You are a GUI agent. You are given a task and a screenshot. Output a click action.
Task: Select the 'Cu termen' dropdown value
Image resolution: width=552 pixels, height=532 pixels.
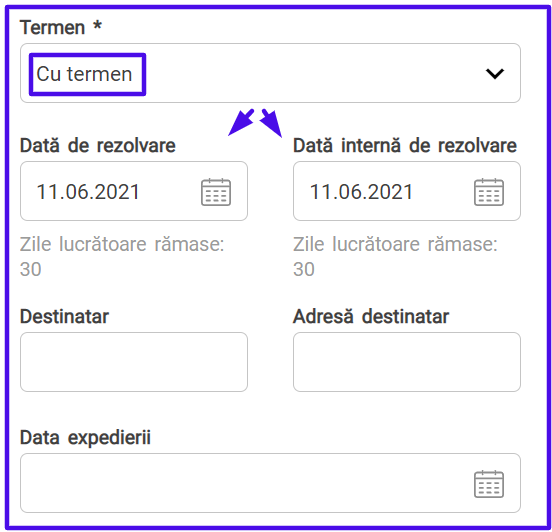84,74
